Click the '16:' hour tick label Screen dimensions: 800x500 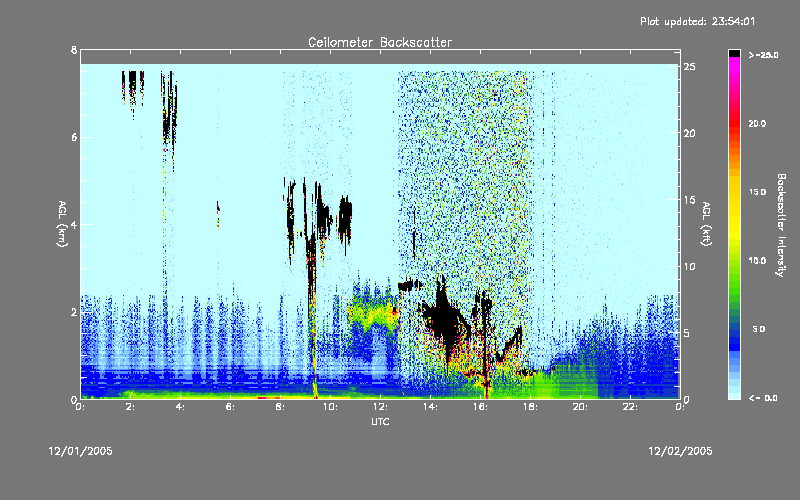480,407
